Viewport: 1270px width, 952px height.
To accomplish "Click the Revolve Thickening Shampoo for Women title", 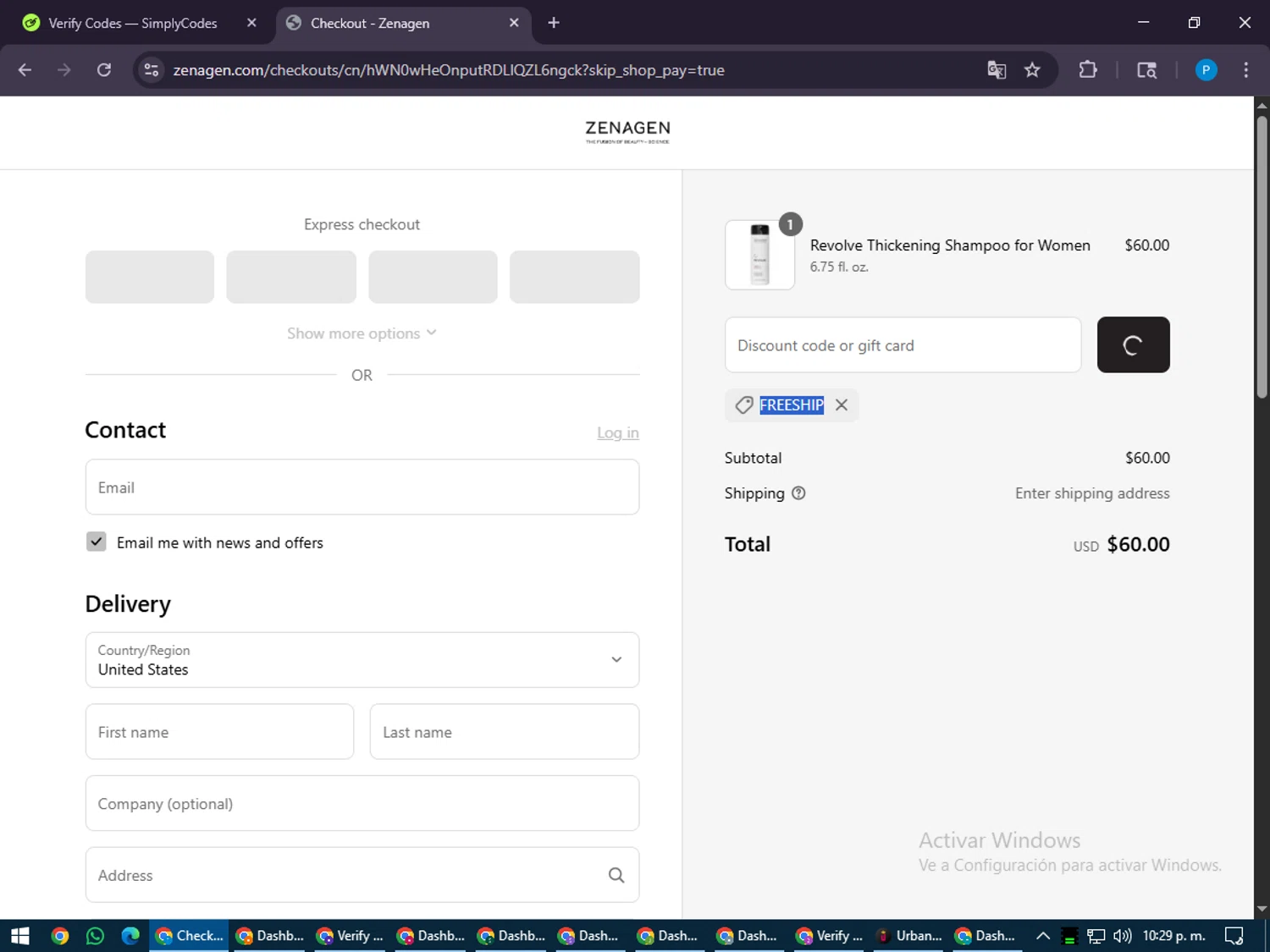I will [x=950, y=245].
